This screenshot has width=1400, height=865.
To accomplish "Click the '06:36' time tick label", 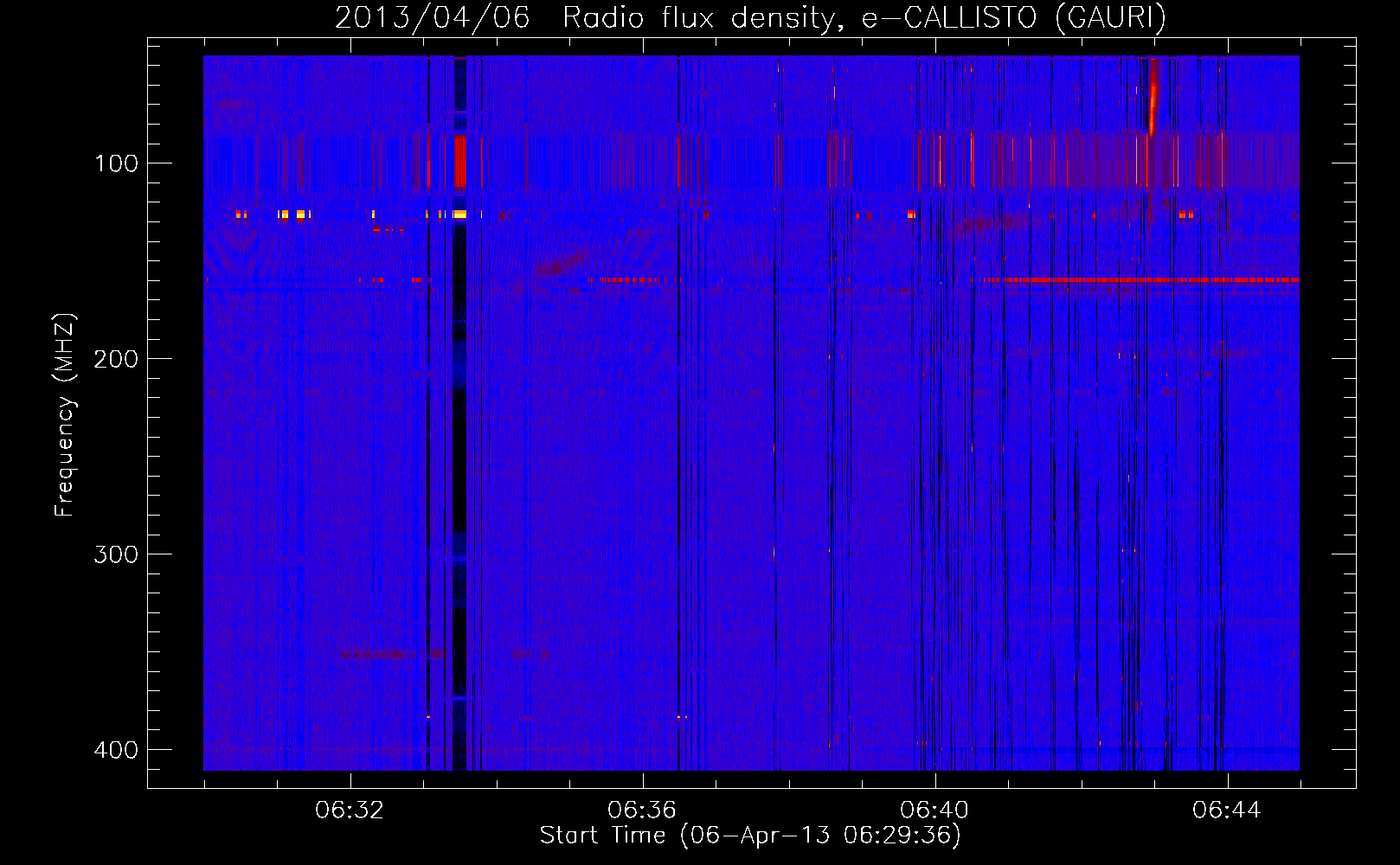I will pos(642,811).
